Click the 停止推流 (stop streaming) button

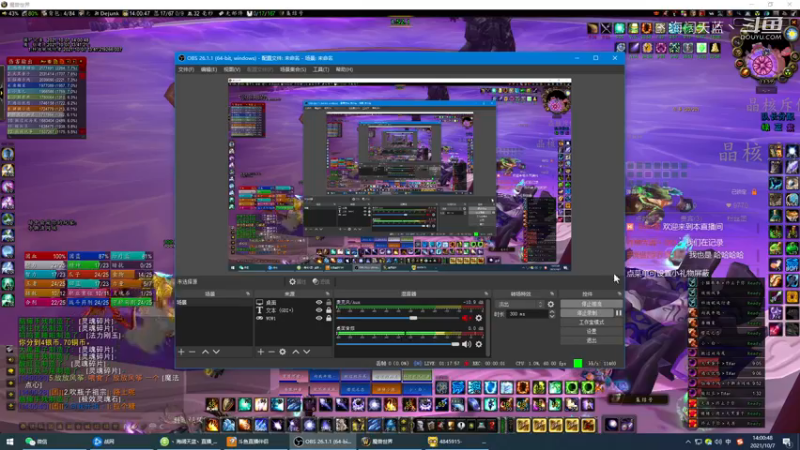click(591, 304)
